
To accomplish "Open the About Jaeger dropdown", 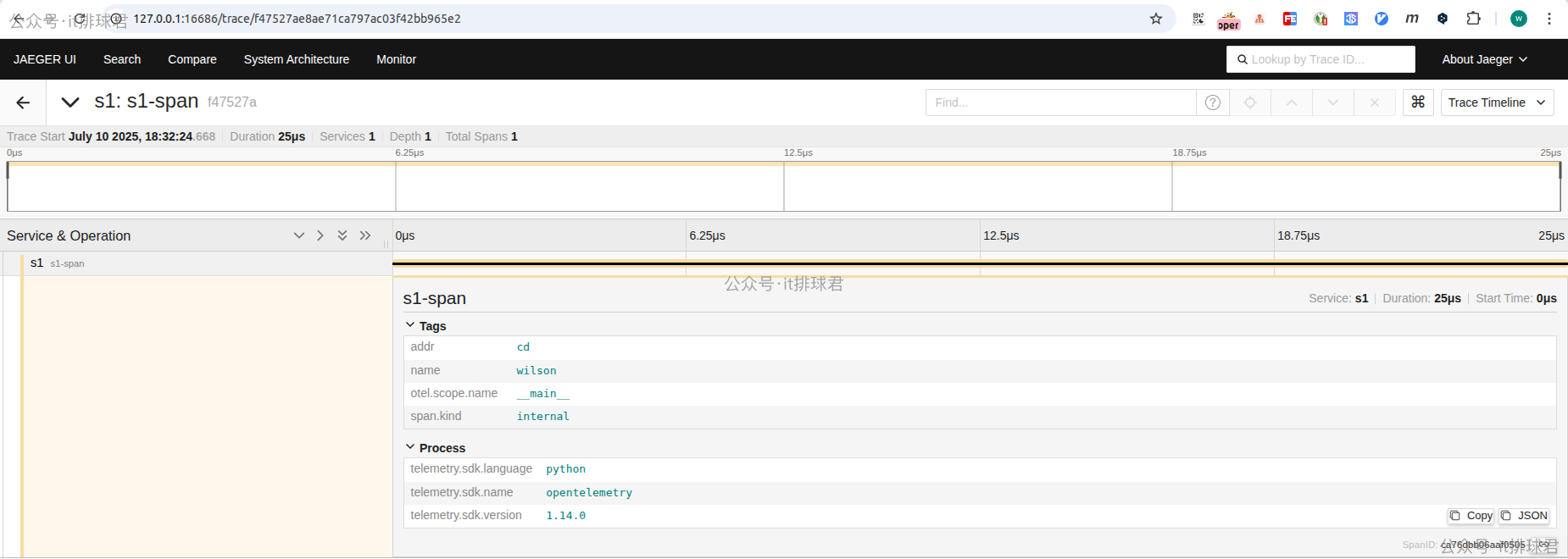I will (x=1485, y=59).
